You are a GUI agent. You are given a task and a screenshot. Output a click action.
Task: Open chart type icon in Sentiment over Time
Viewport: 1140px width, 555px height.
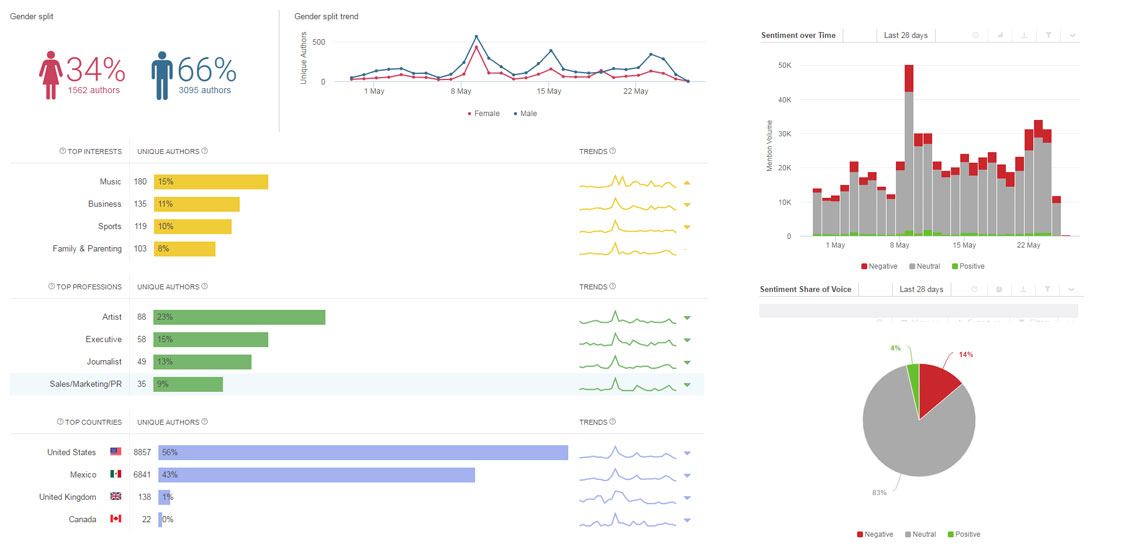point(999,36)
